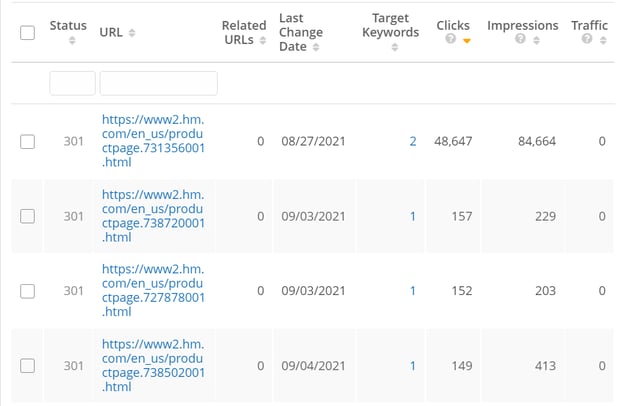Select impressions value 203
Viewport: 624px width, 406px height.
(x=545, y=291)
